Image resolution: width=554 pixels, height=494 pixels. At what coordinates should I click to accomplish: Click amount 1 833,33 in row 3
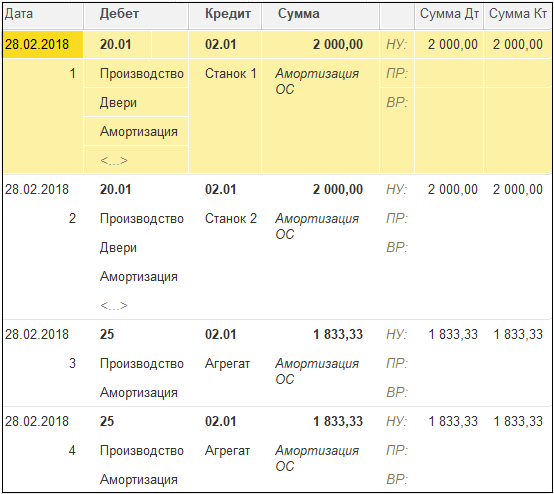338,334
